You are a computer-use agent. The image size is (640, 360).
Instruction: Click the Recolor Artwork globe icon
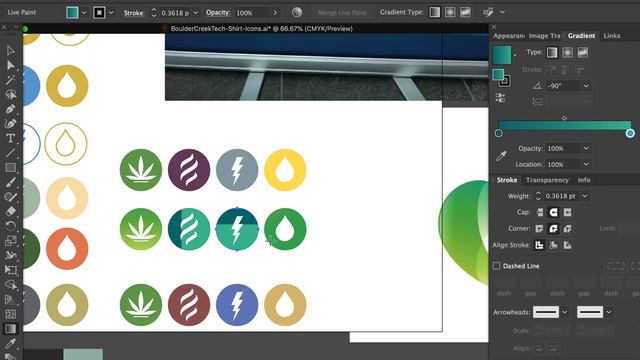click(297, 13)
